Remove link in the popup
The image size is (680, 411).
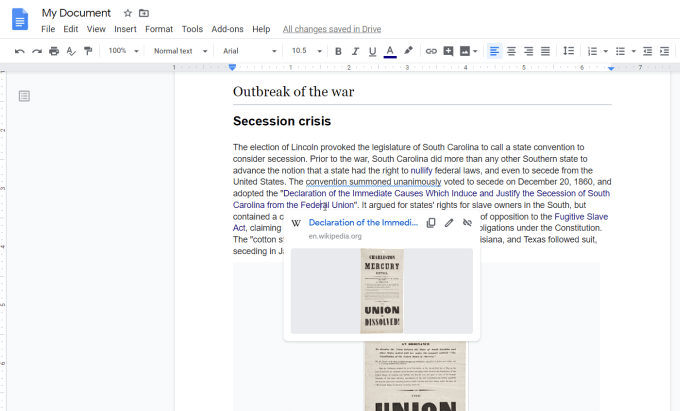(467, 222)
